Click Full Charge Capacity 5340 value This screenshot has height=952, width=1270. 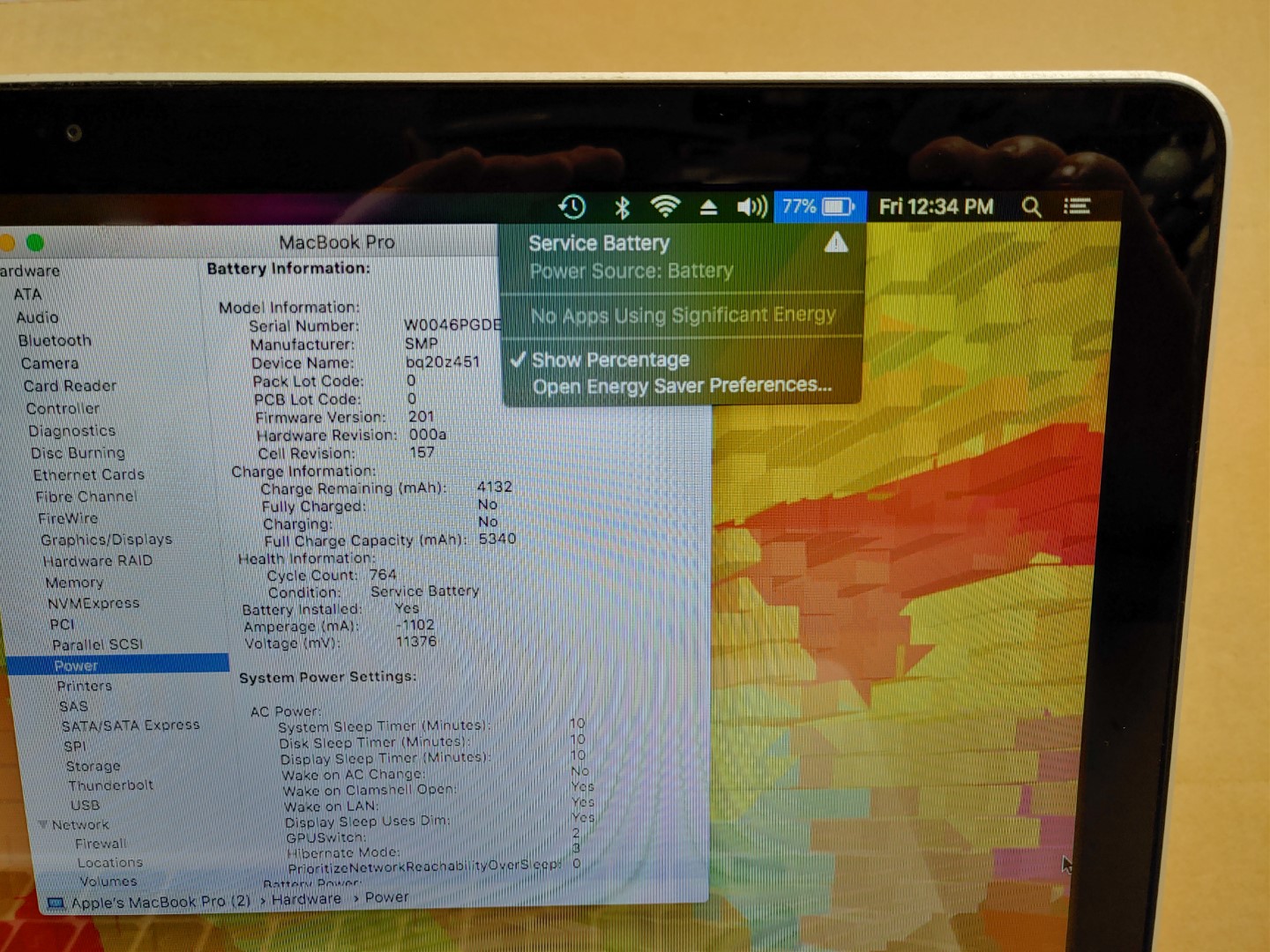coord(497,539)
